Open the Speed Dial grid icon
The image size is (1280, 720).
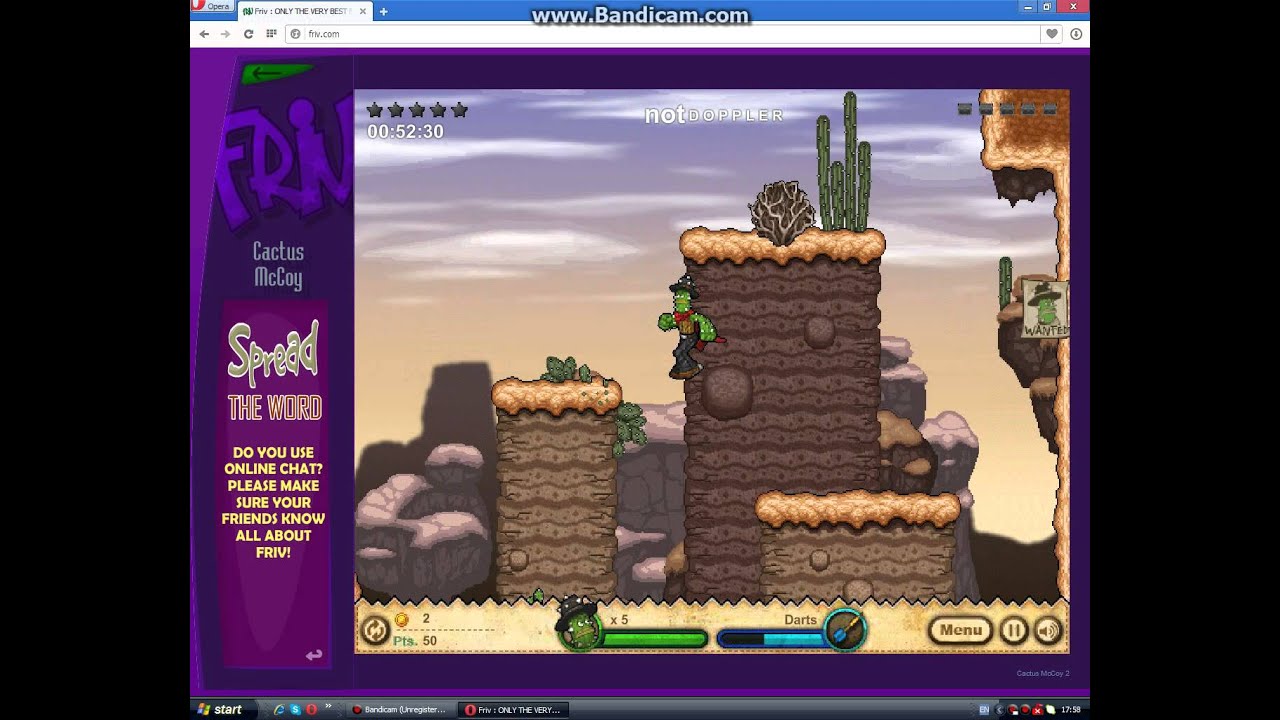pyautogui.click(x=271, y=33)
